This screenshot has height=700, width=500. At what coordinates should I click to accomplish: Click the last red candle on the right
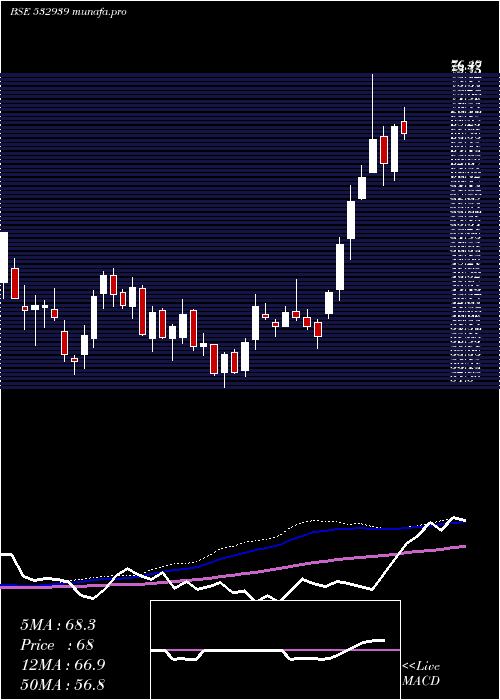tap(404, 127)
